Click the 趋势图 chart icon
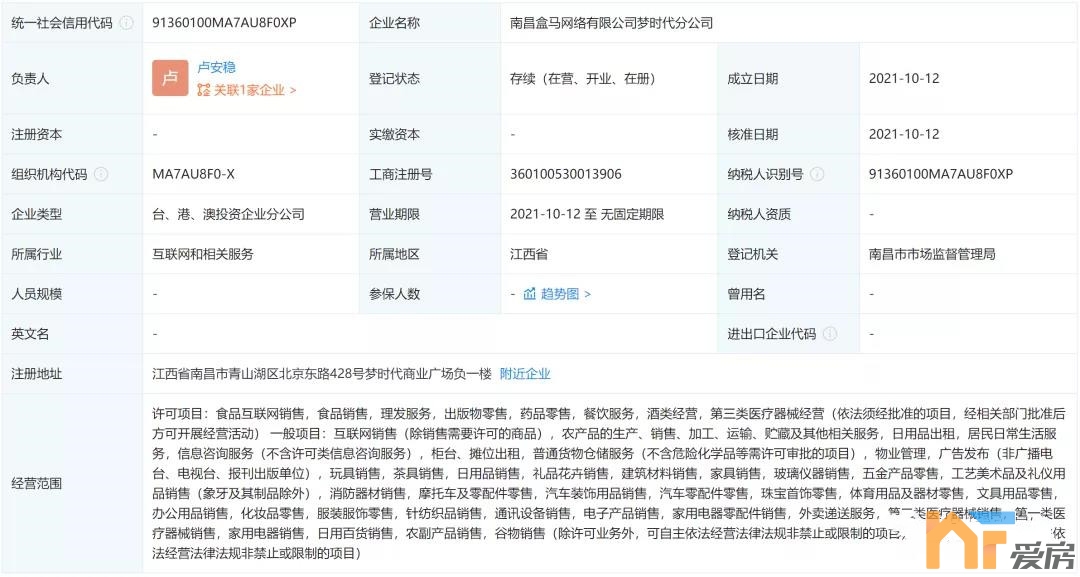The width and height of the screenshot is (1080, 577). tap(530, 294)
